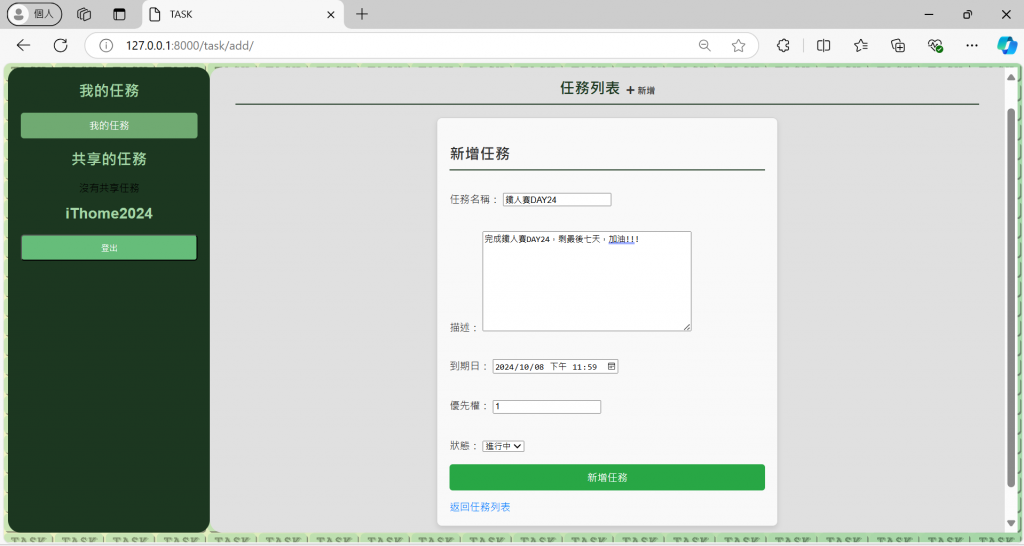This screenshot has width=1024, height=546.
Task: Click the page scroll down arrow
Action: tap(1011, 524)
